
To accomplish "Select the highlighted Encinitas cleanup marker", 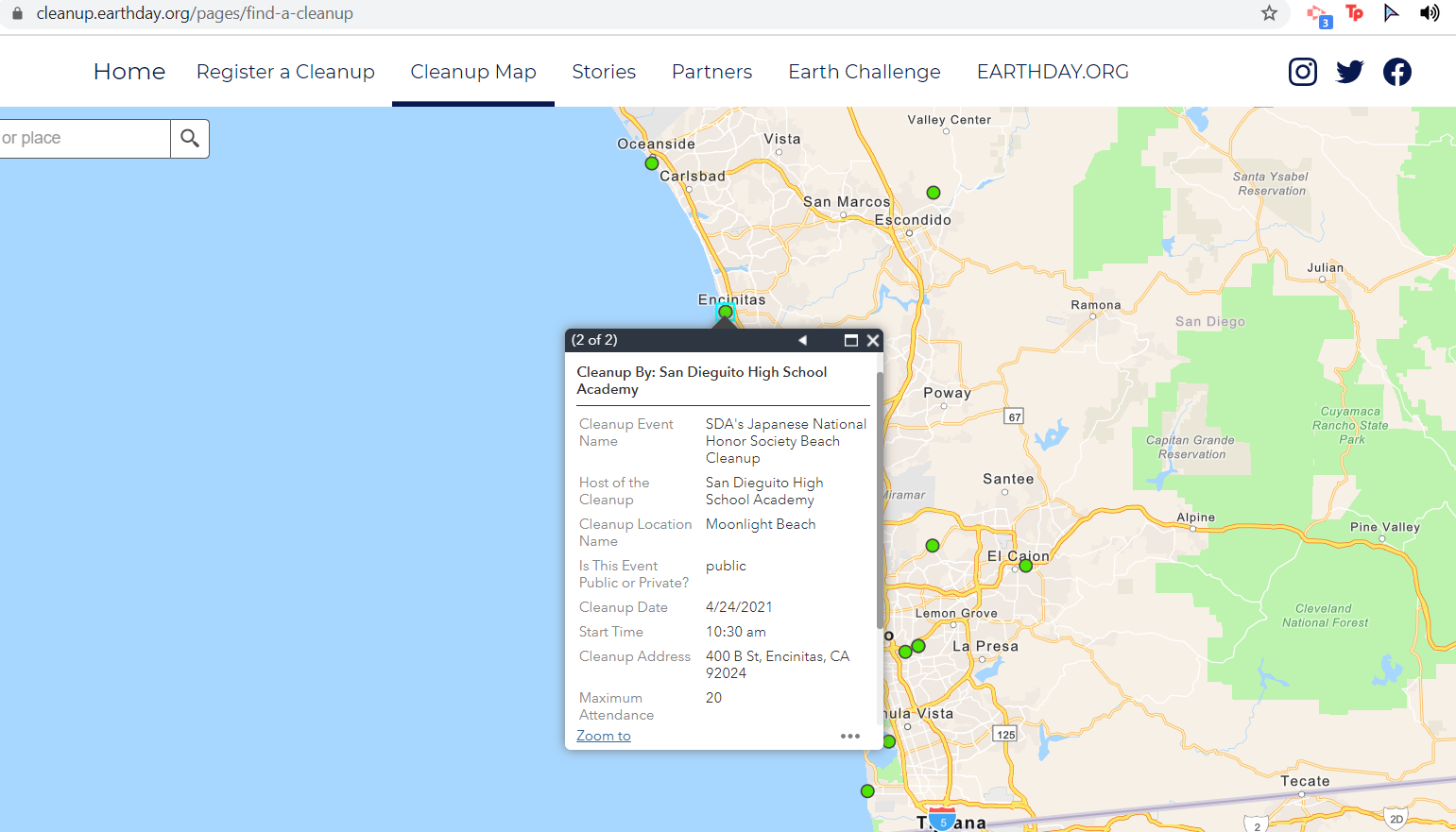I will point(726,312).
